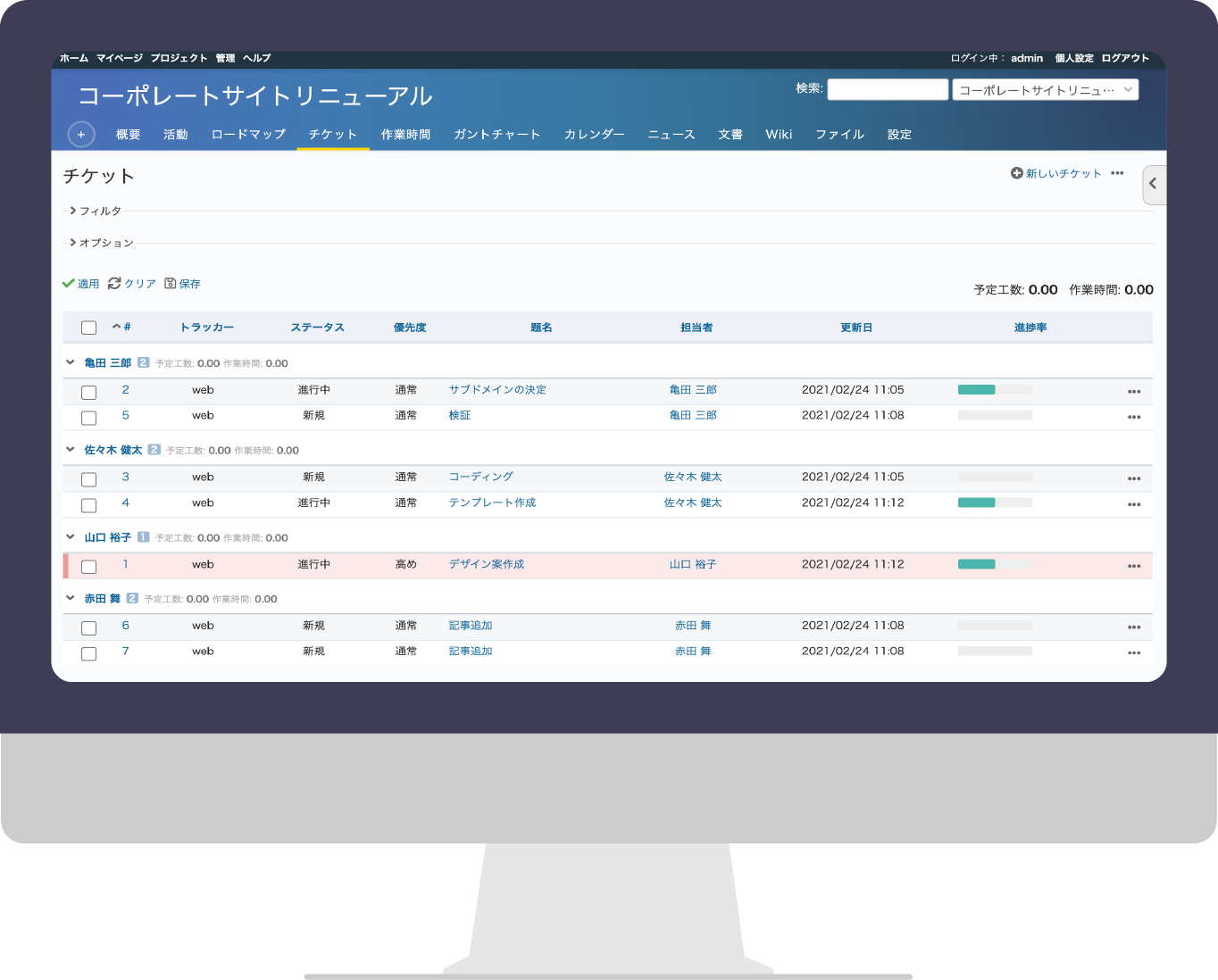Expand the フィルタ section
Image resolution: width=1218 pixels, height=980 pixels.
coord(96,211)
